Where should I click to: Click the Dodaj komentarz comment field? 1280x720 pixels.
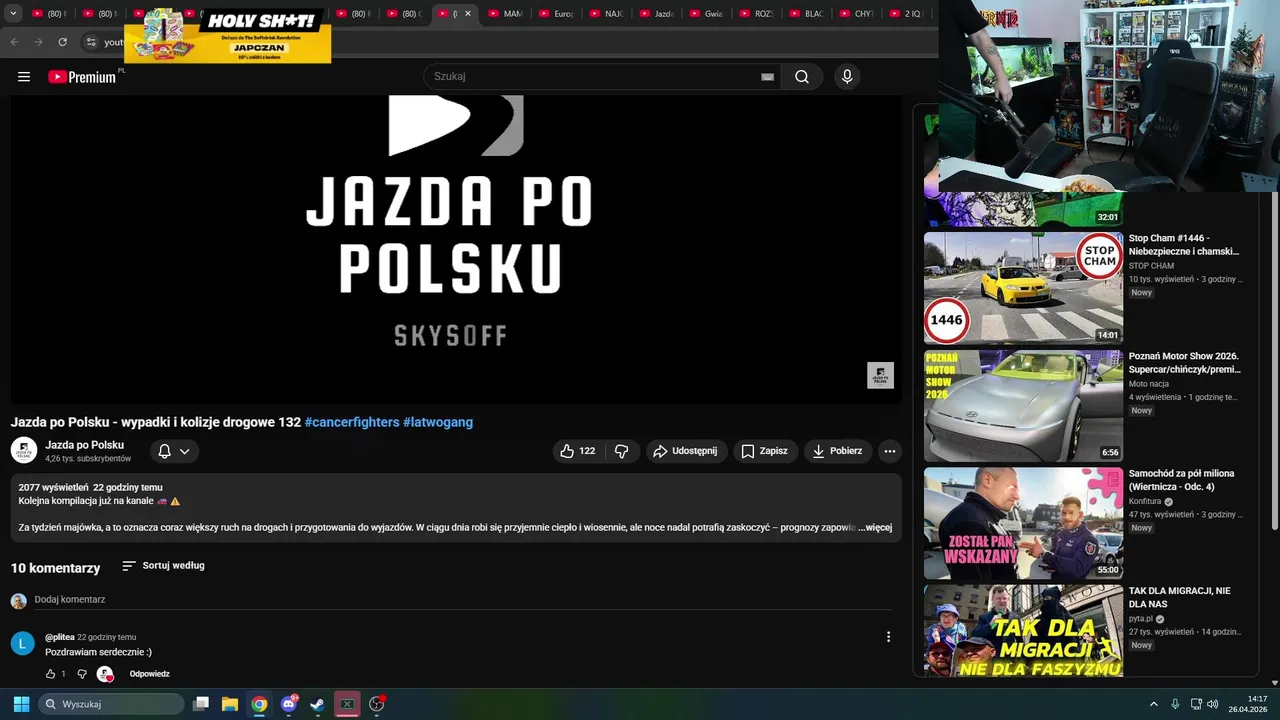click(x=463, y=600)
